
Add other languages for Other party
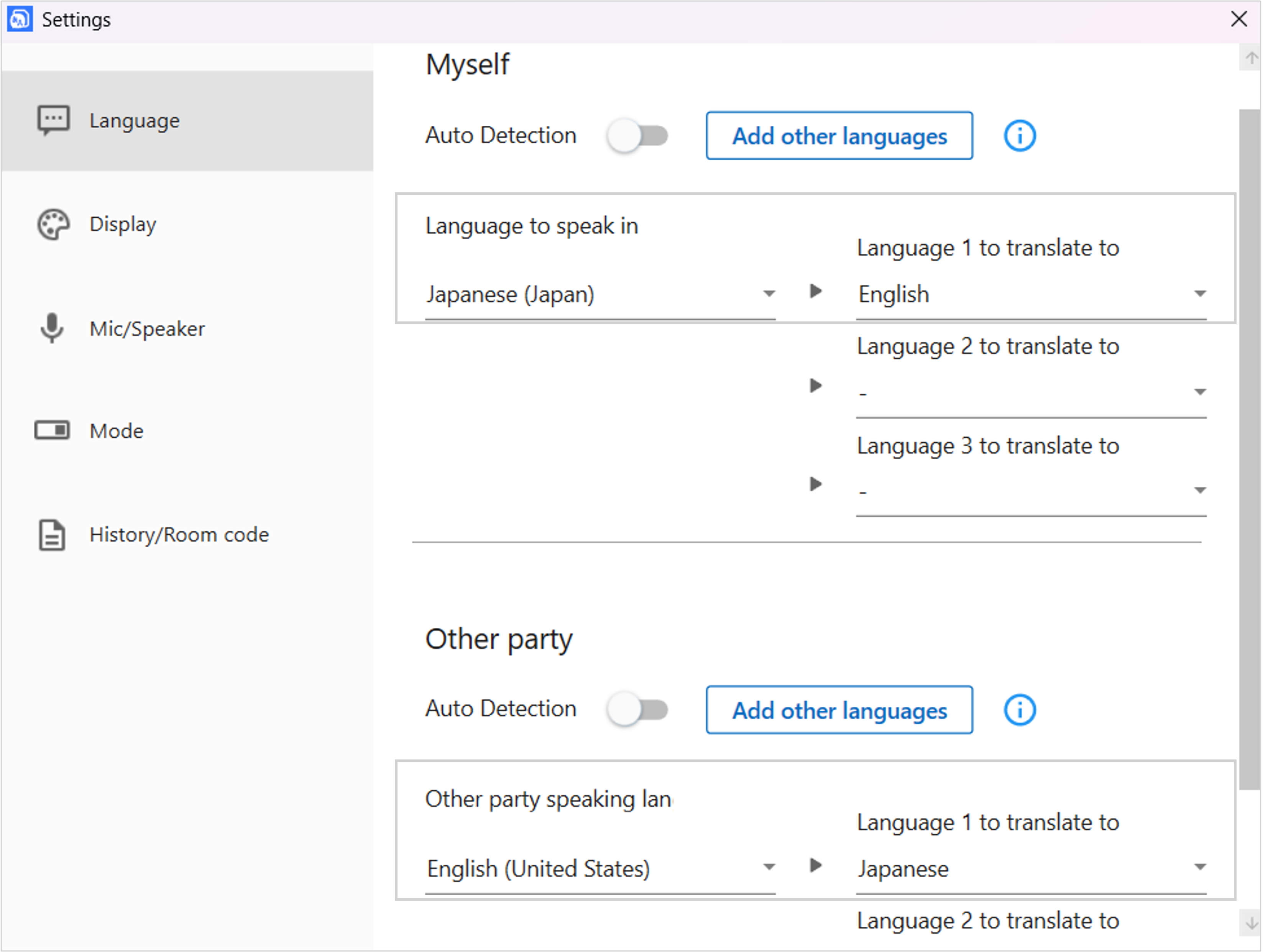(x=839, y=710)
